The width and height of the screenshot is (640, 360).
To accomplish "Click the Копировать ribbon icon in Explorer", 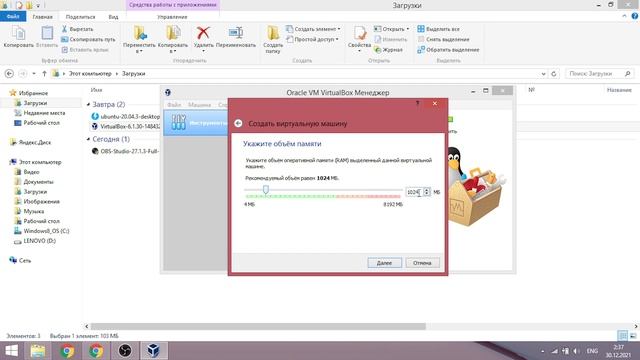I will [x=18, y=37].
